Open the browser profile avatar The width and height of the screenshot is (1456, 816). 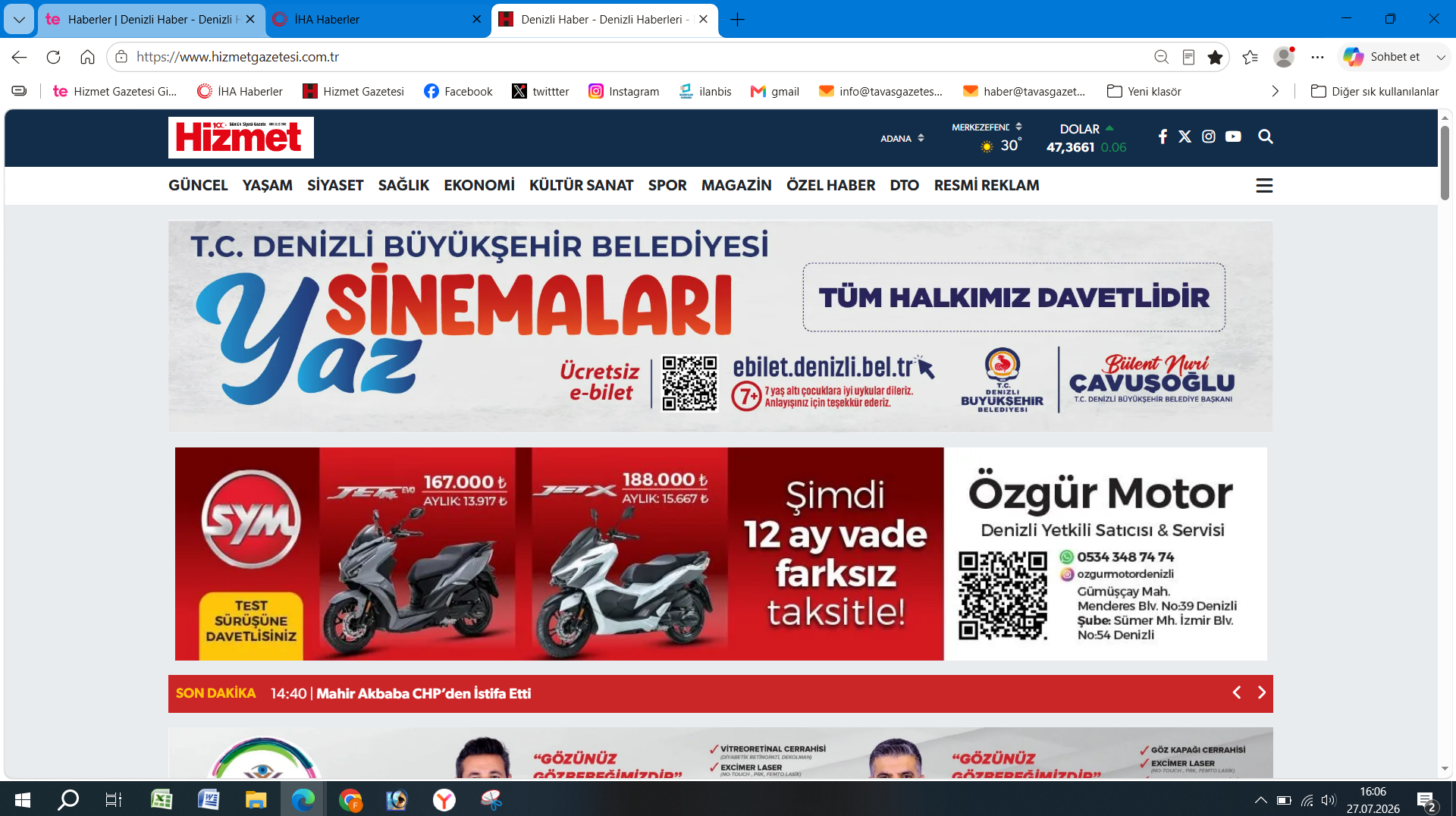click(1284, 57)
